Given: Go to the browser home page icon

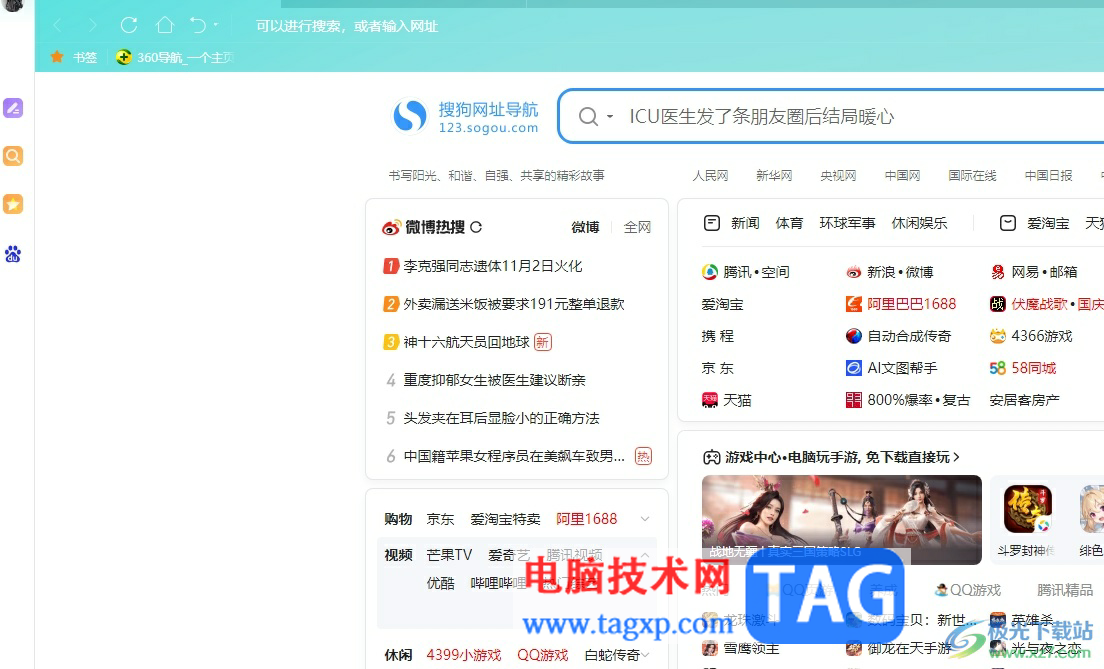Looking at the screenshot, I should point(165,25).
